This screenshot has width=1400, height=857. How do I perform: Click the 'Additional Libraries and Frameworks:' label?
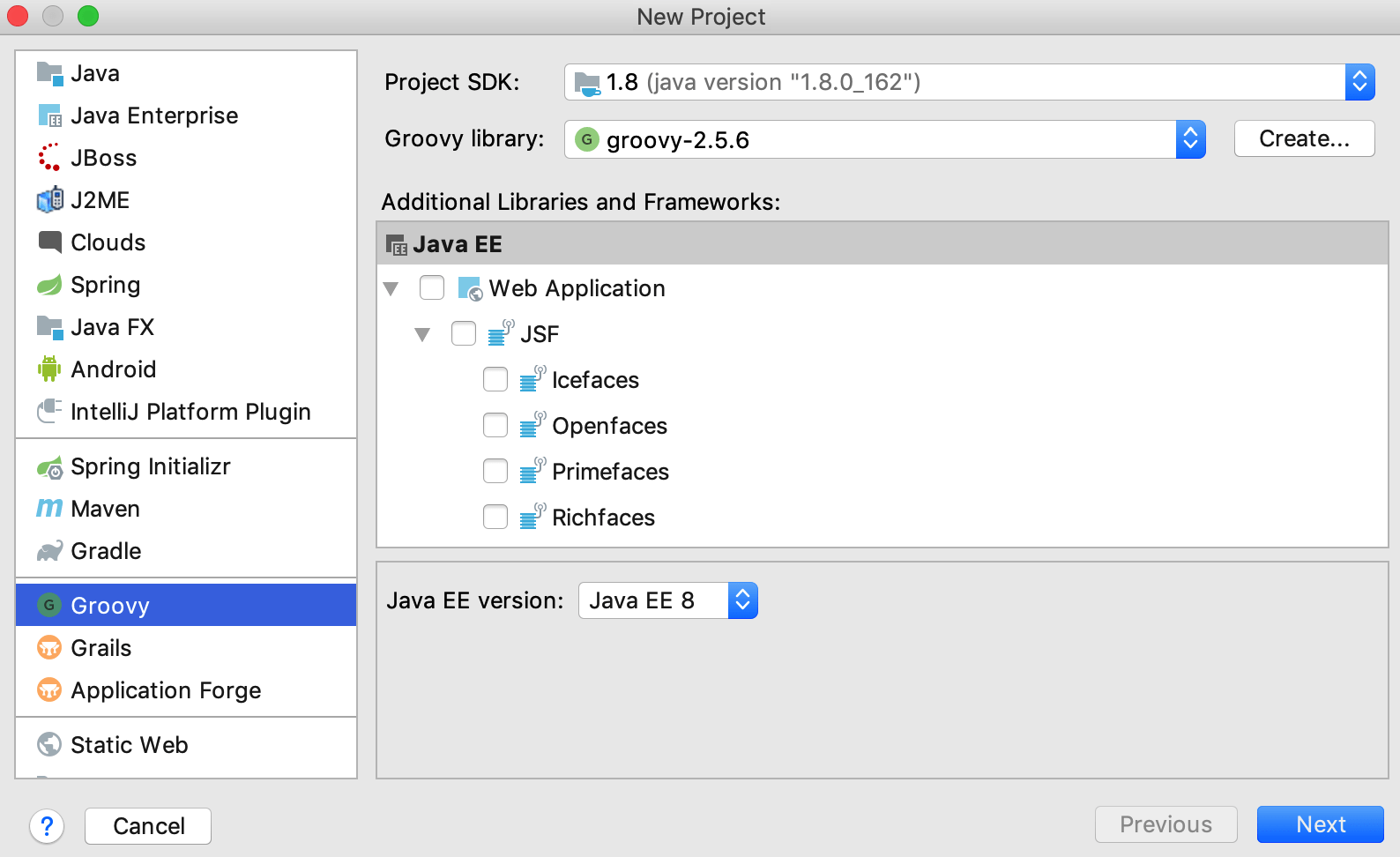(581, 202)
